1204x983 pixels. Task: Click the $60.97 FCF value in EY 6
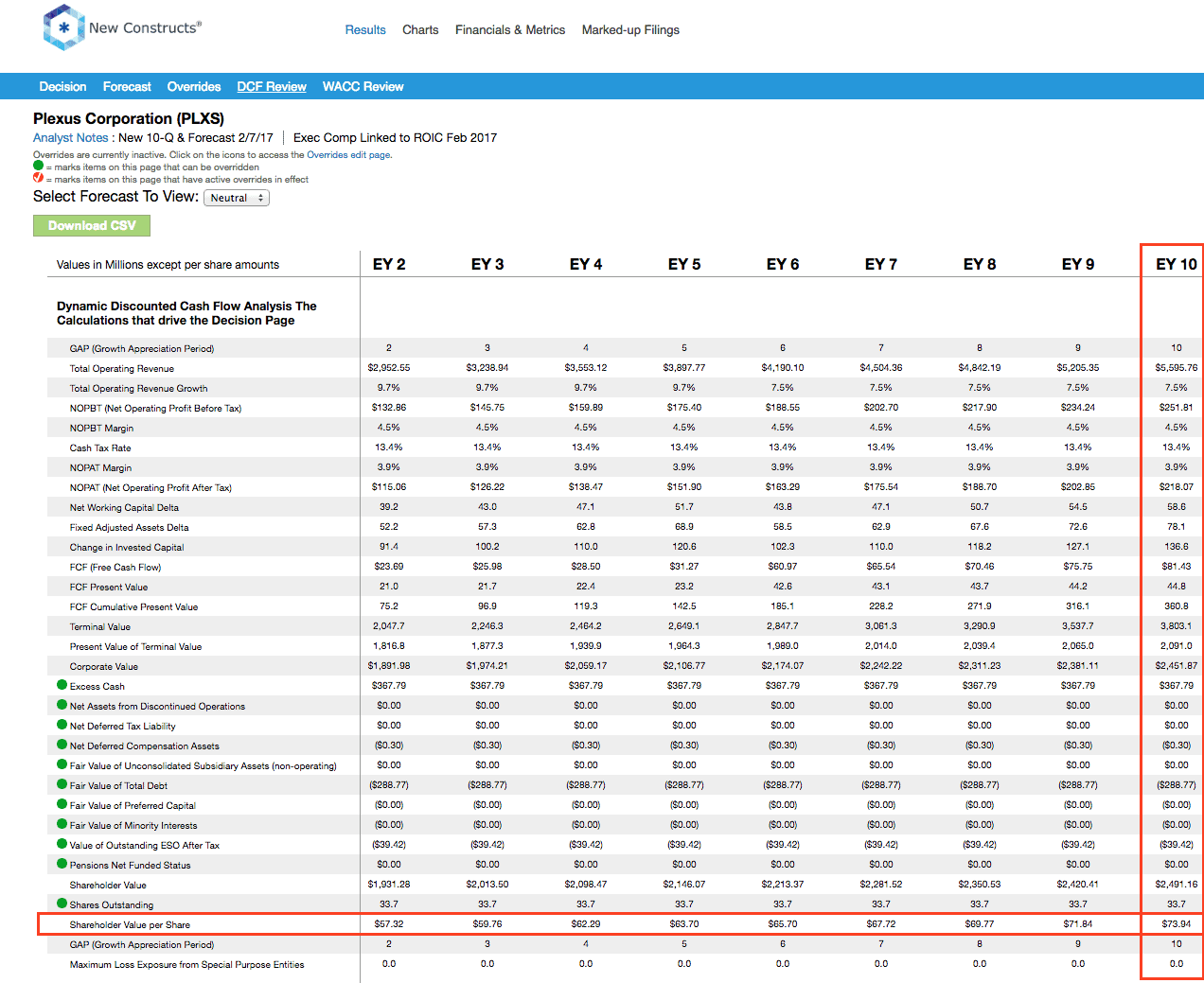click(x=783, y=566)
